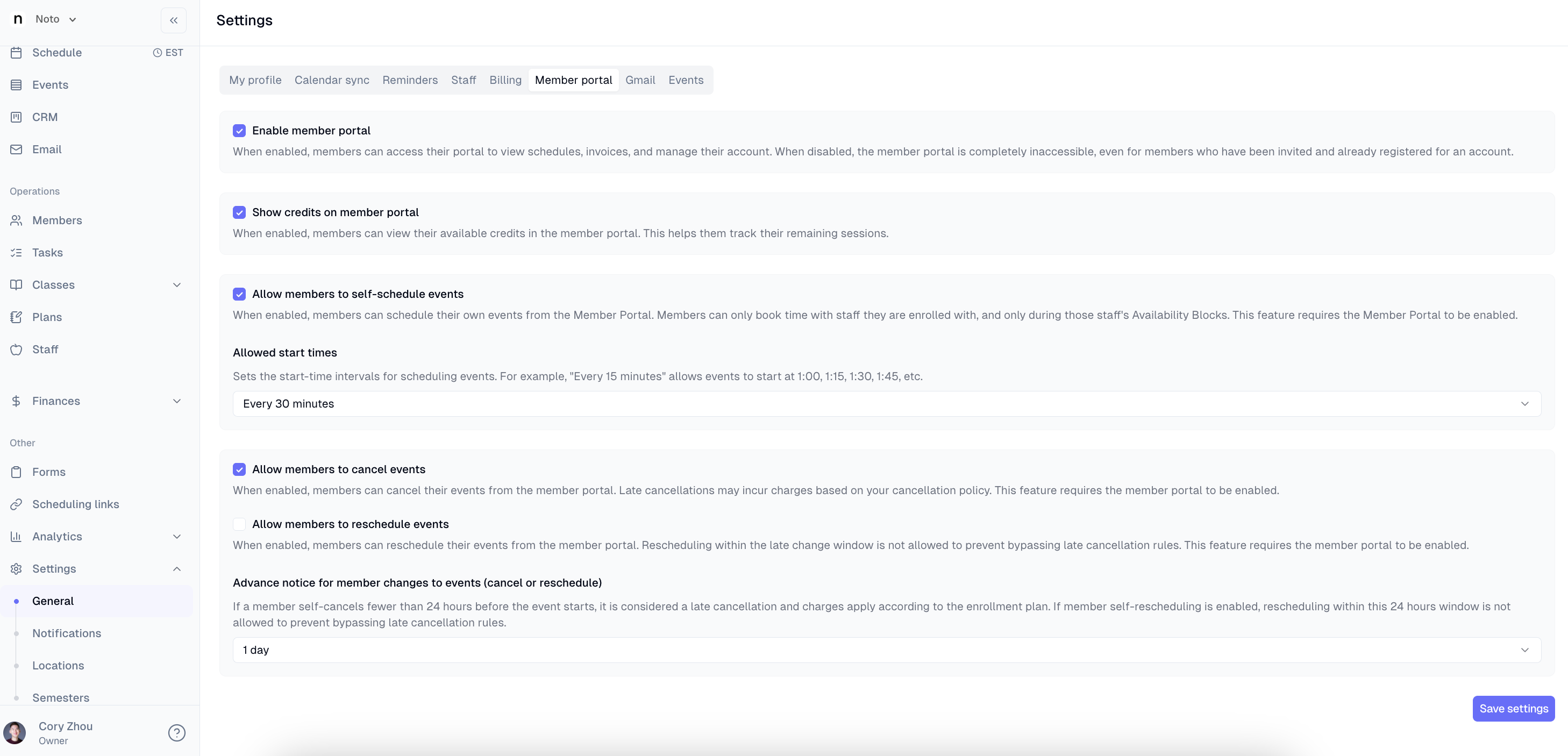Open the Members people icon
The height and width of the screenshot is (756, 1568).
pyautogui.click(x=17, y=220)
